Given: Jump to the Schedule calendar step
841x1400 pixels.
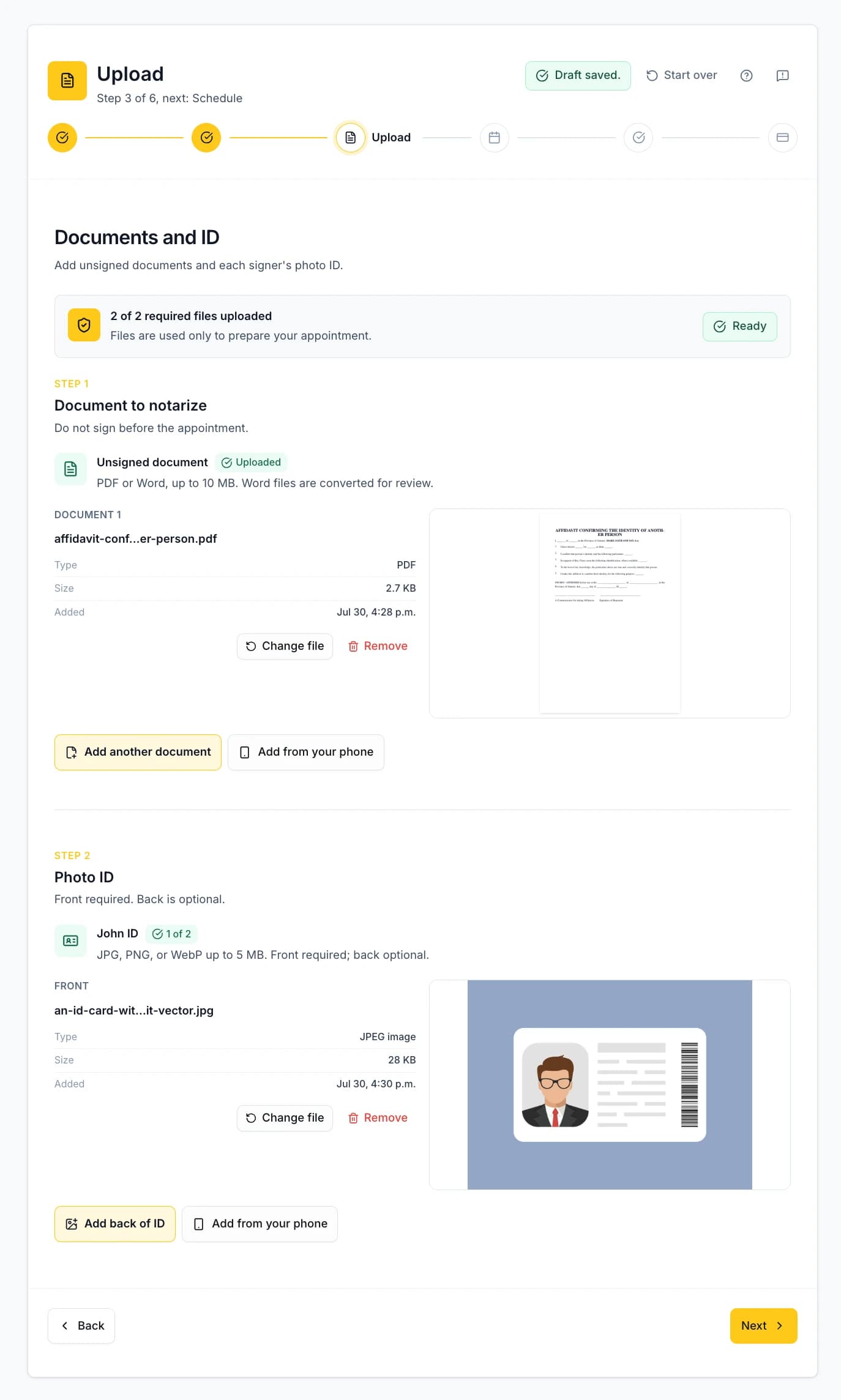Looking at the screenshot, I should tap(495, 138).
